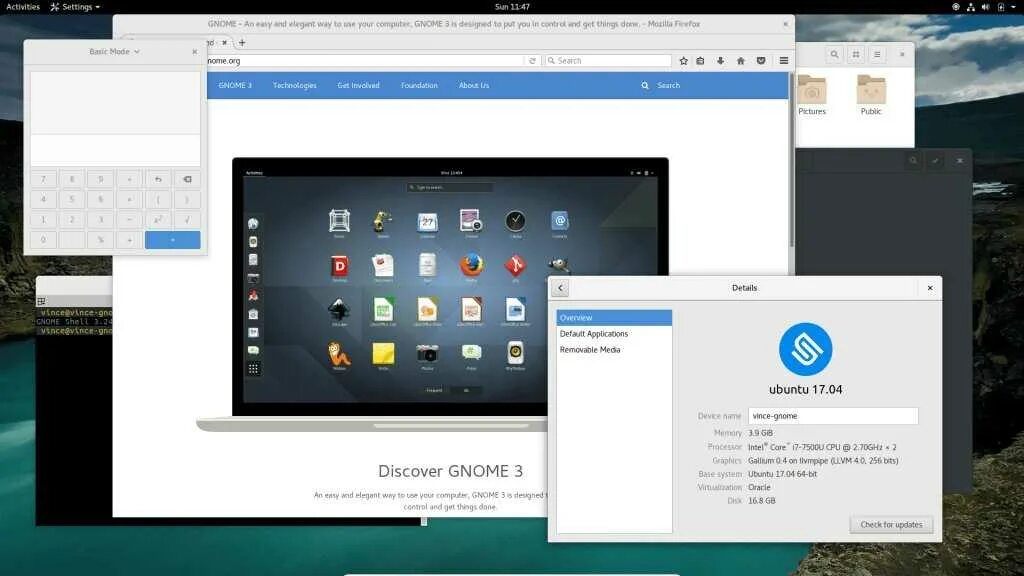Open the Pictures folder in Files
Image resolution: width=1024 pixels, height=576 pixels.
click(x=812, y=95)
